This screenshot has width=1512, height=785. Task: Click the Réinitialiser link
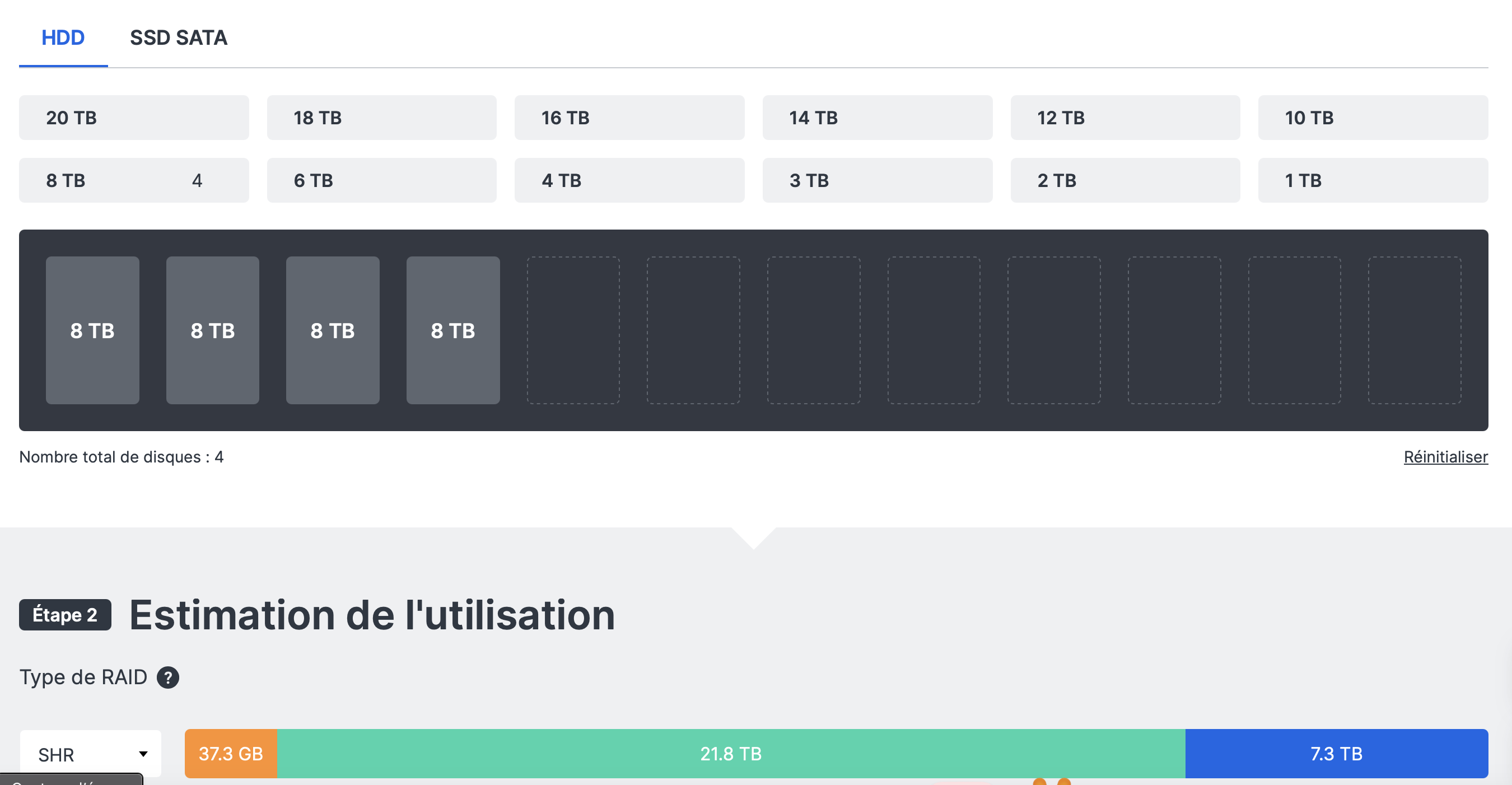[1445, 456]
